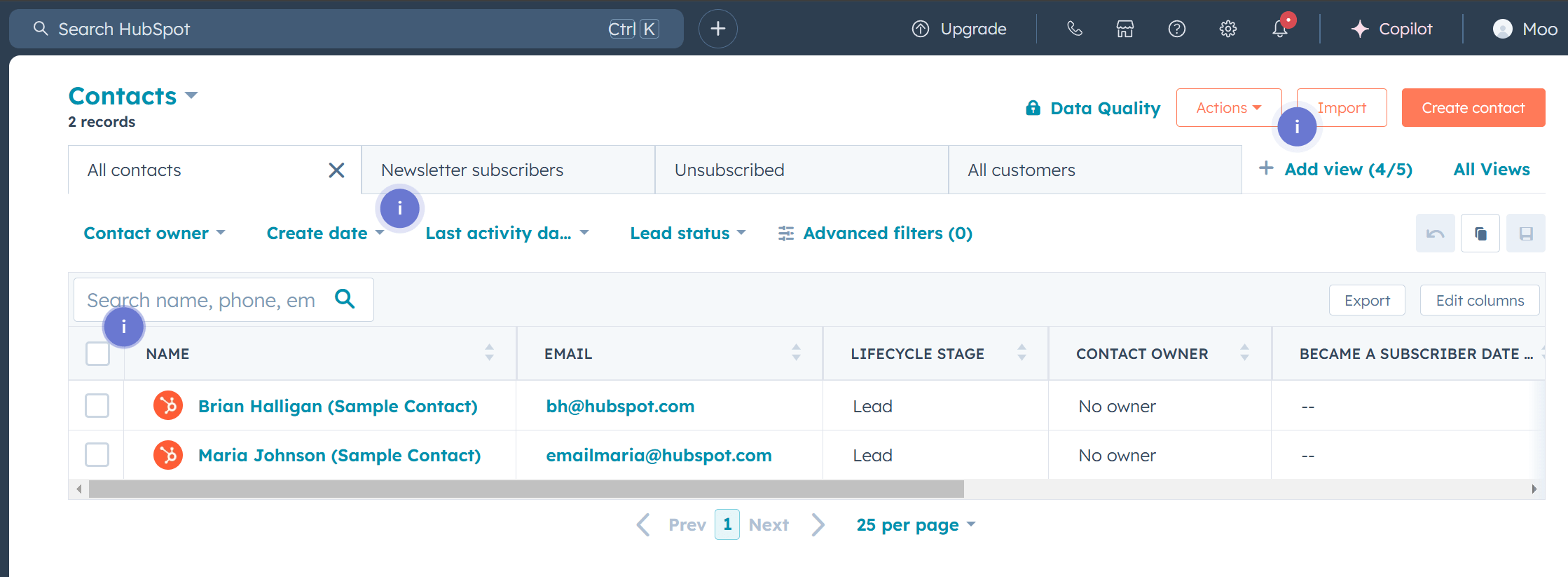Screen dimensions: 1568x577
Task: Open Data Quality link
Action: coord(1093,108)
